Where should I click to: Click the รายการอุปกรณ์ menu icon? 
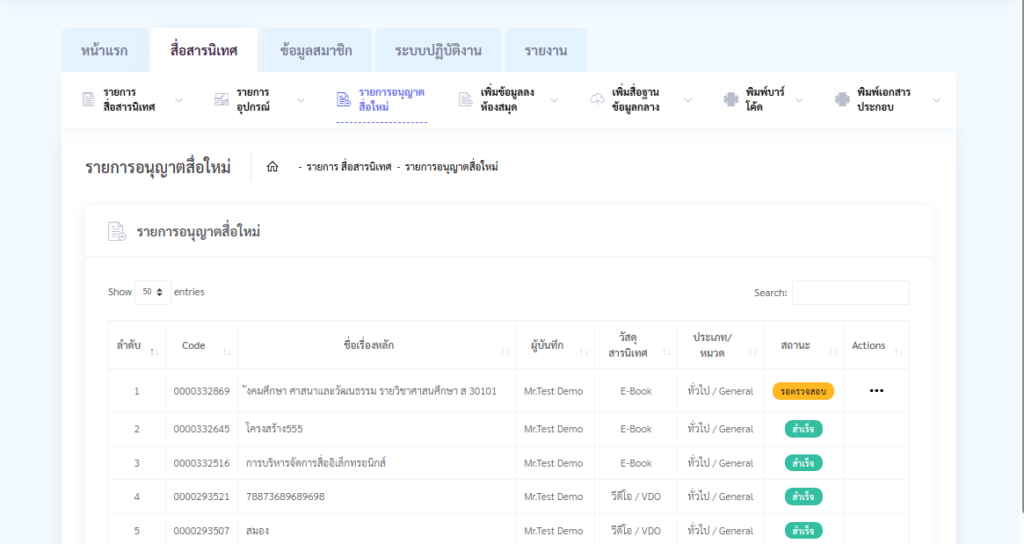[x=222, y=100]
